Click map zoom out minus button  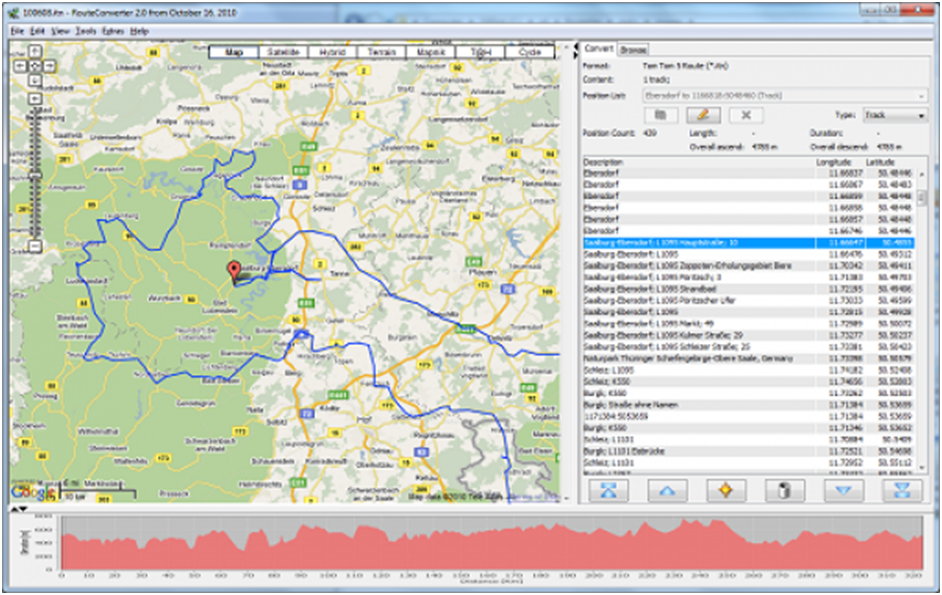point(35,245)
